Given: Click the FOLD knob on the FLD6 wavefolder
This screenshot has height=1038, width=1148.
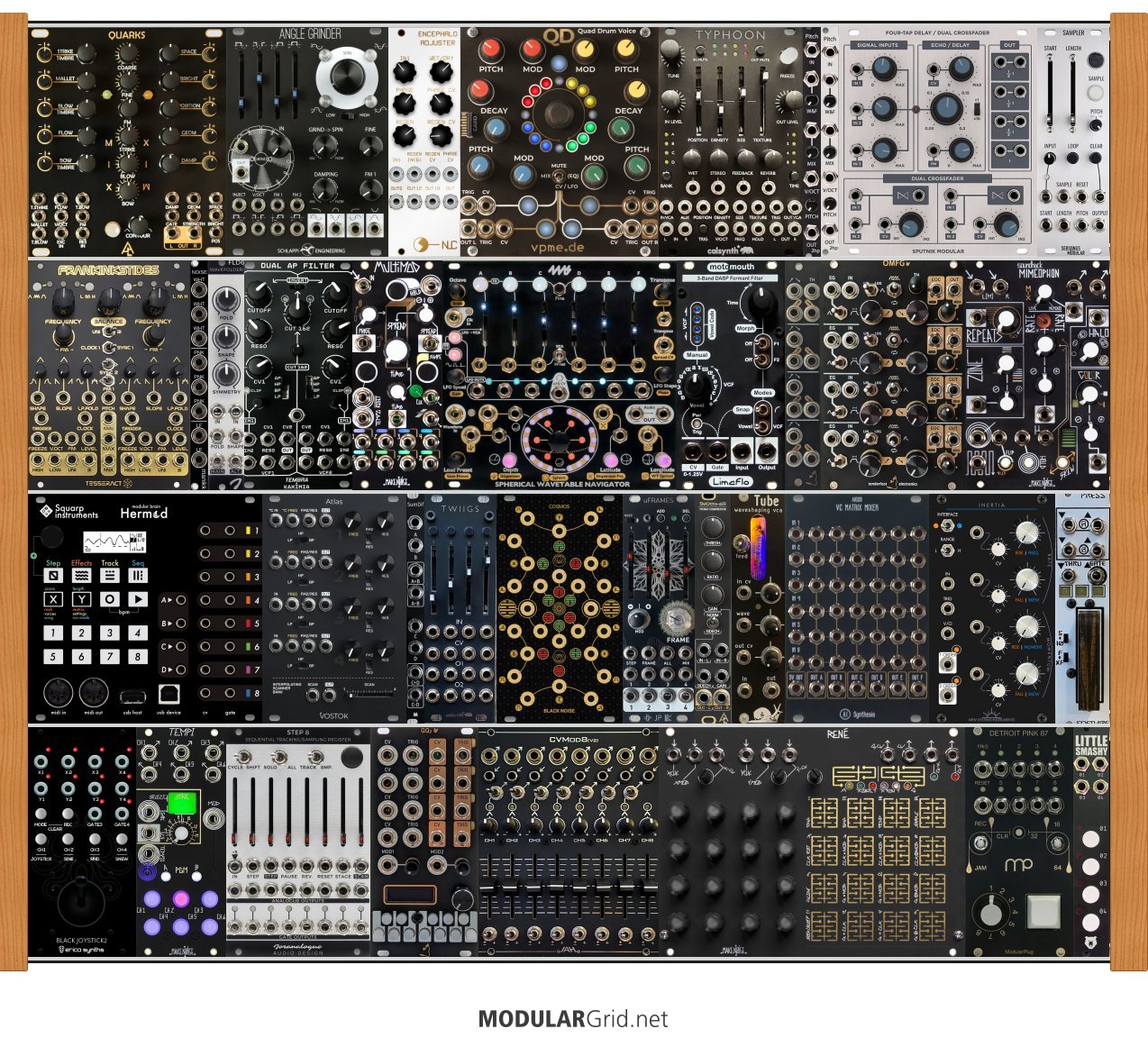Looking at the screenshot, I should click(x=226, y=301).
